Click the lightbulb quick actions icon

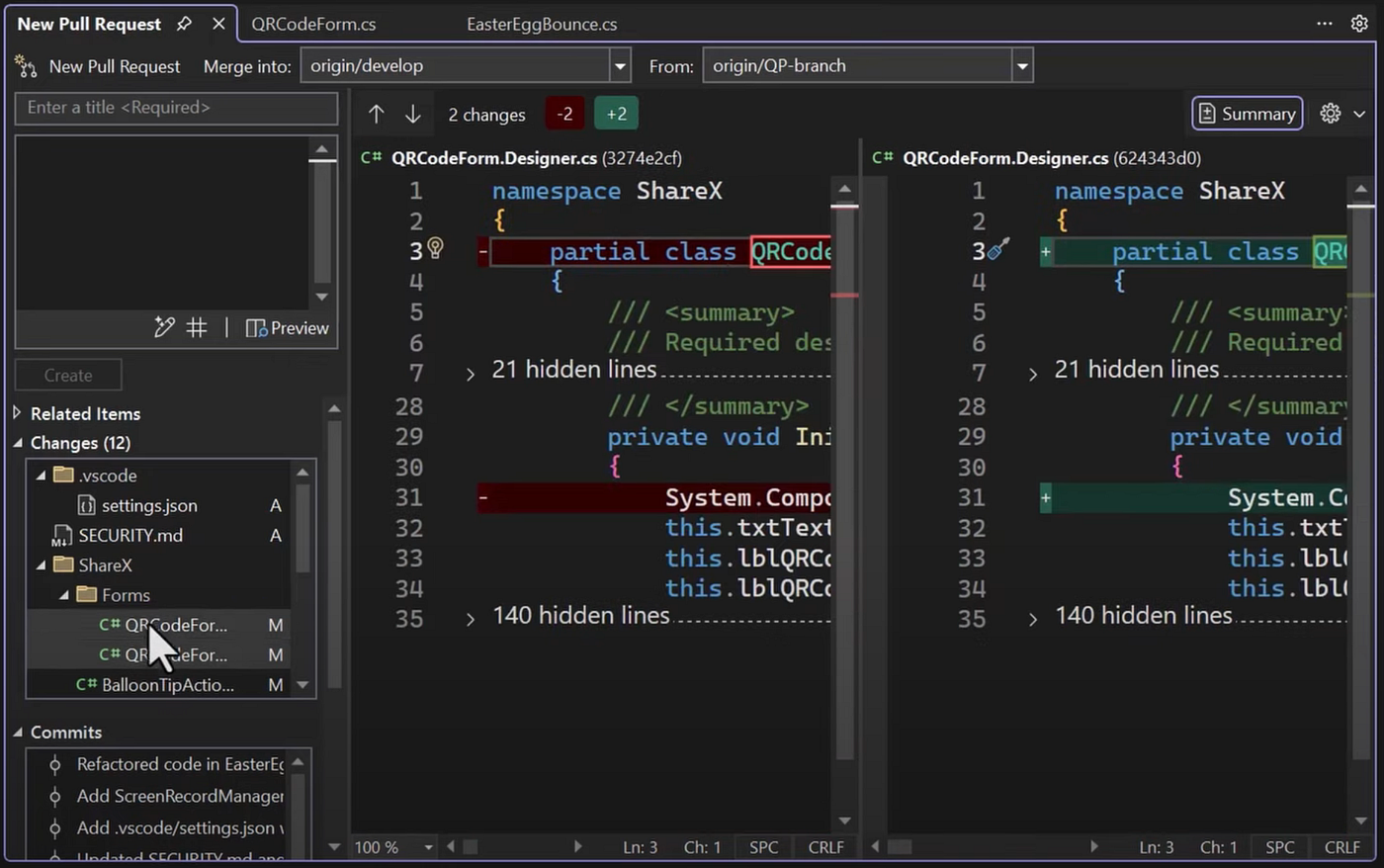(435, 248)
